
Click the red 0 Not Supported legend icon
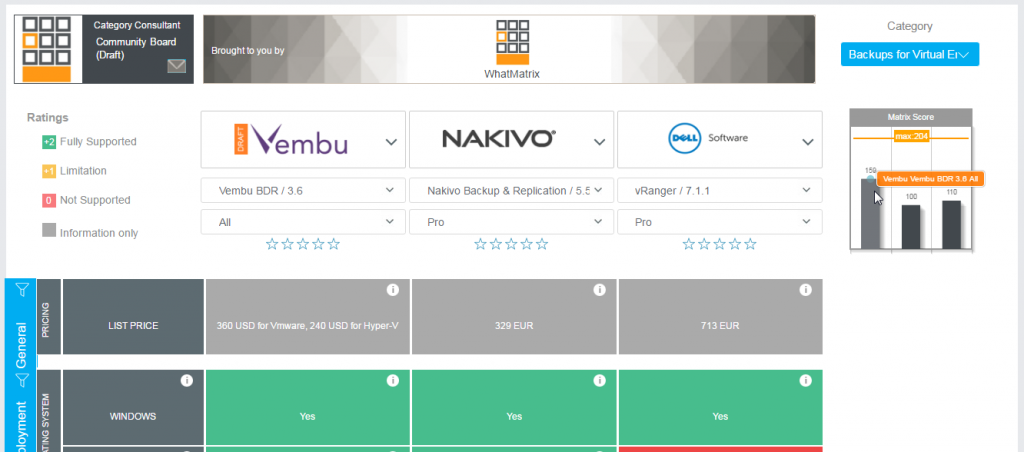(x=49, y=201)
